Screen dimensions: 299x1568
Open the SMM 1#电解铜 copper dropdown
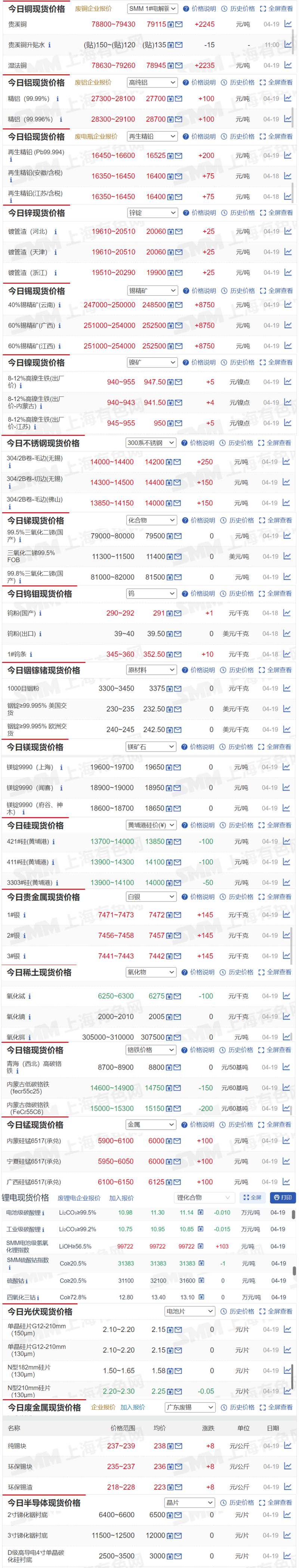pyautogui.click(x=152, y=9)
